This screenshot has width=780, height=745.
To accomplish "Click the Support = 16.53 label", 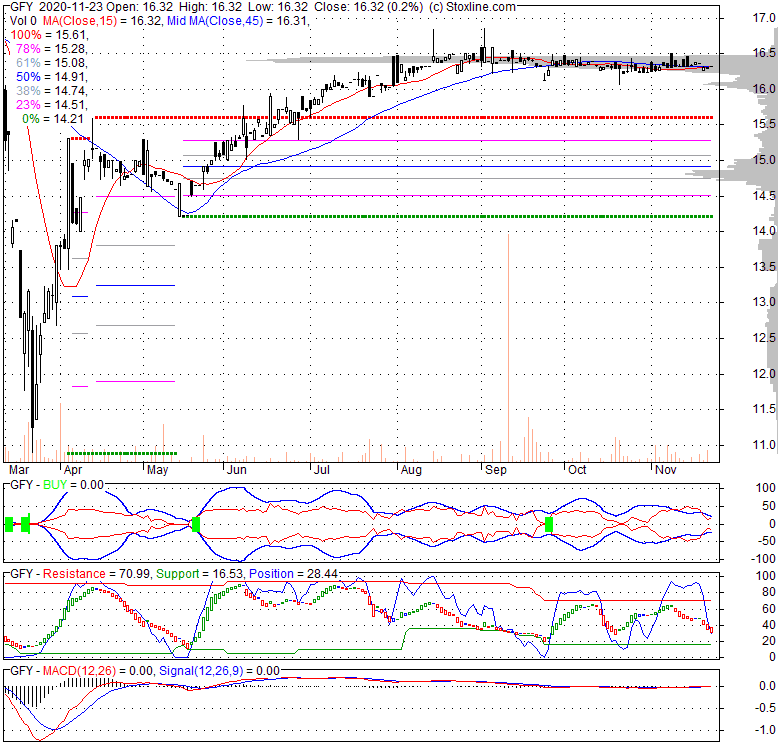I will [199, 574].
